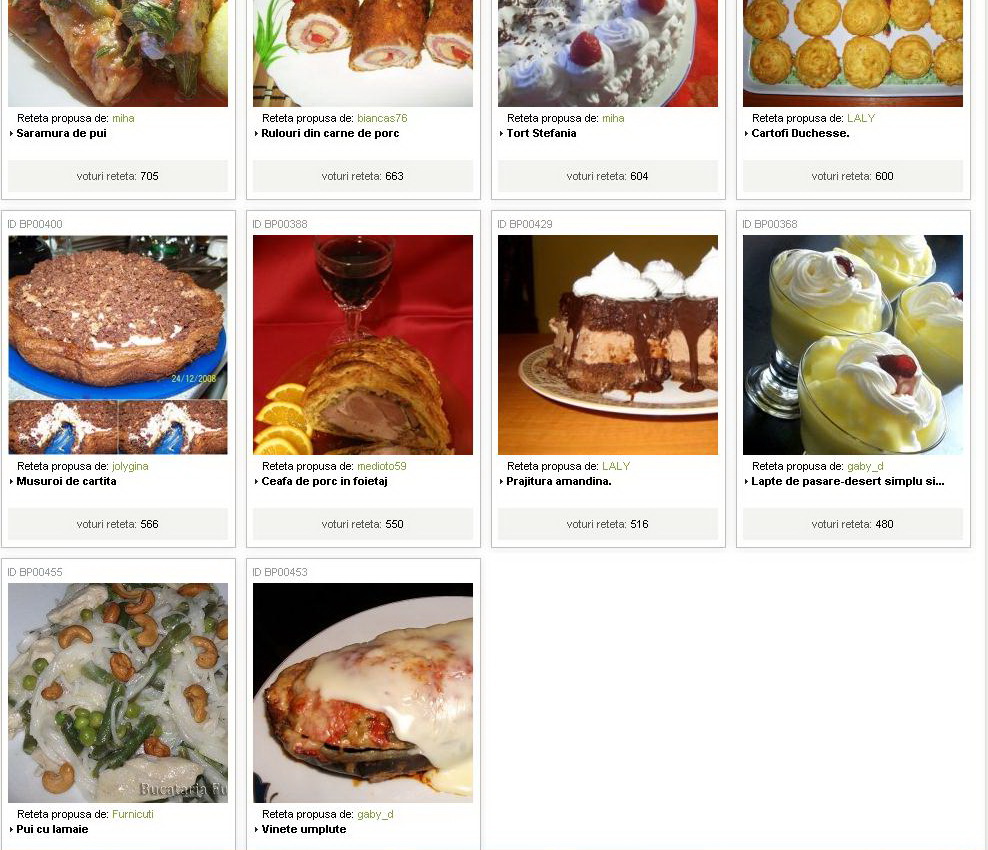Click voturi reteta 566 vote bar
The height and width of the screenshot is (850, 988).
[x=118, y=524]
